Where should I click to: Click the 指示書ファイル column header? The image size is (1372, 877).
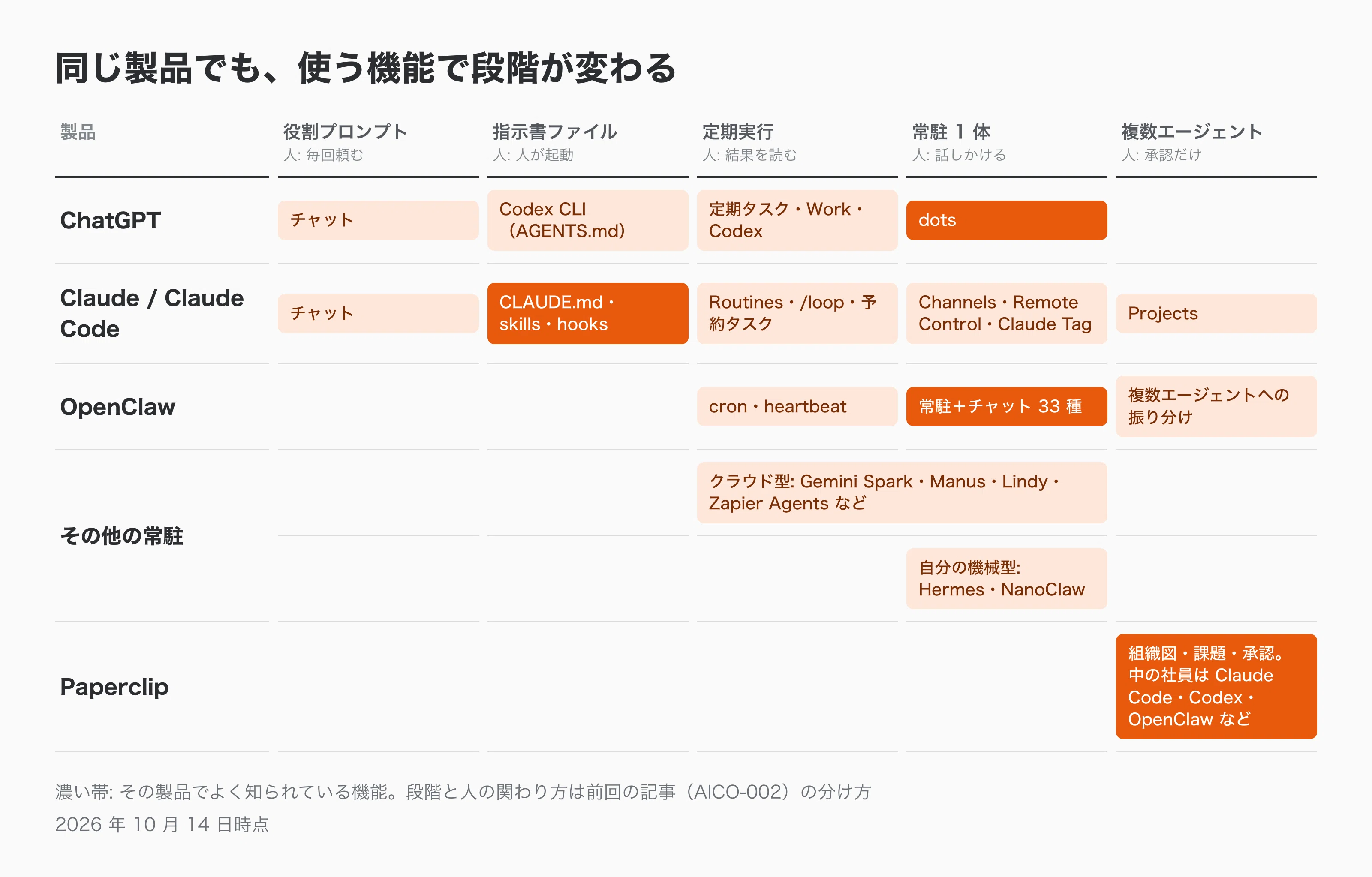point(555,132)
